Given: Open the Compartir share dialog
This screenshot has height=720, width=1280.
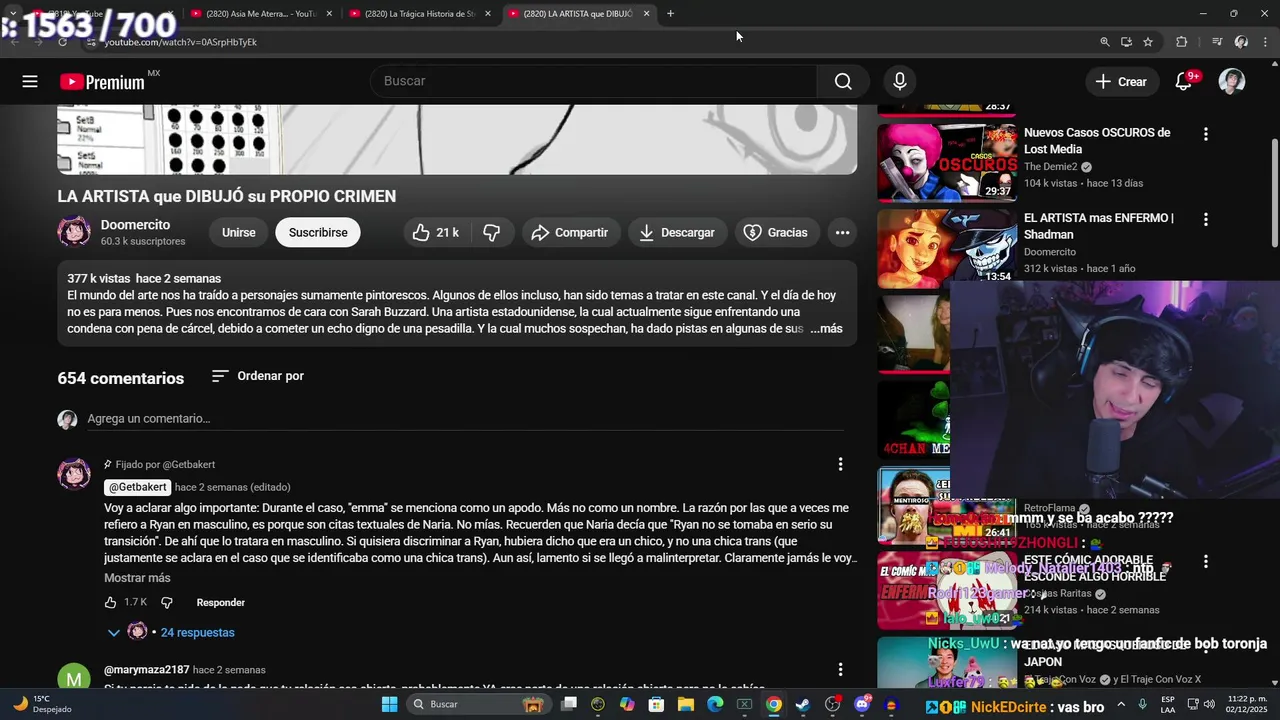Looking at the screenshot, I should click(569, 232).
